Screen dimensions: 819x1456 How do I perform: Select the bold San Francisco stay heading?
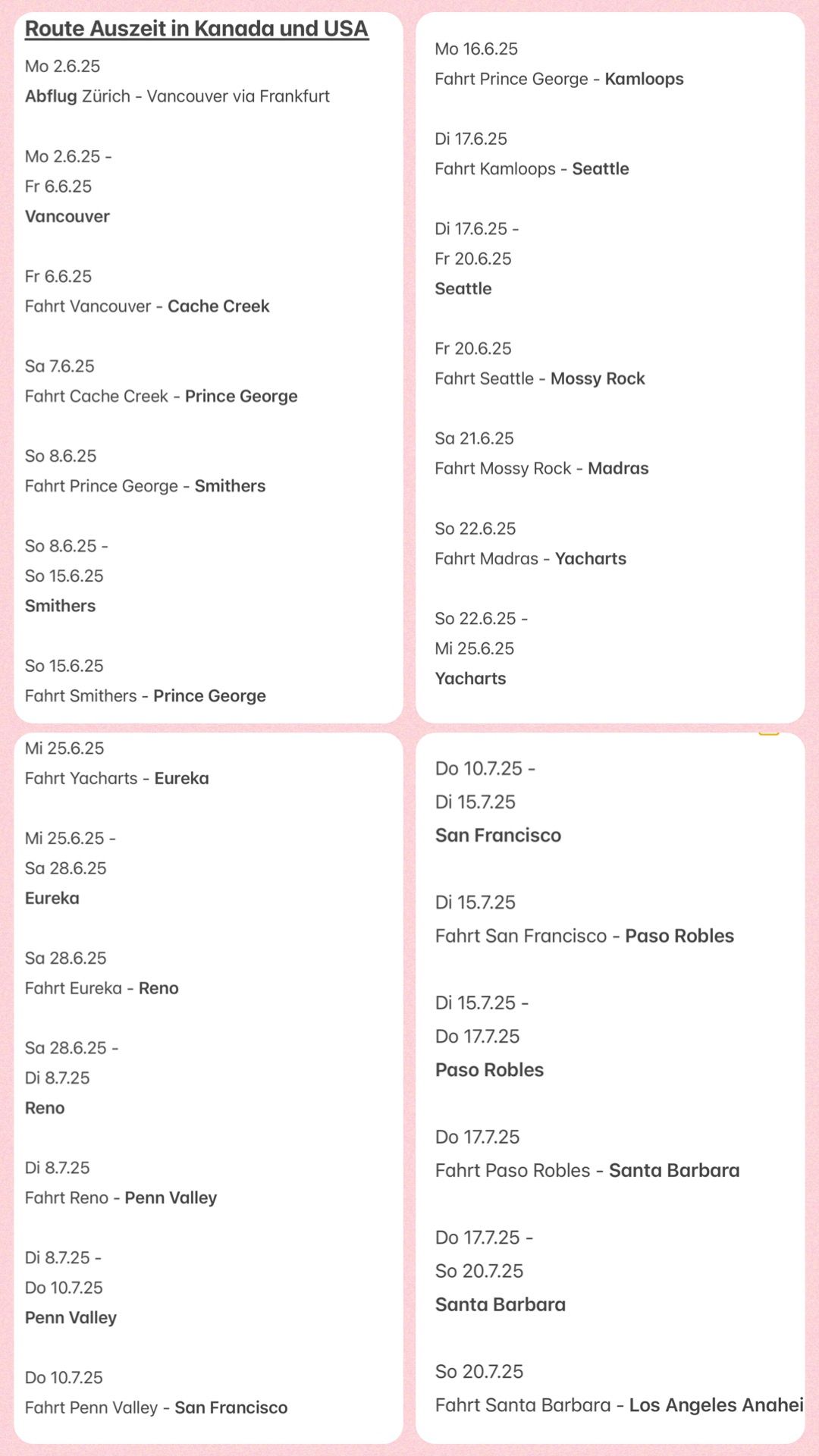(498, 836)
